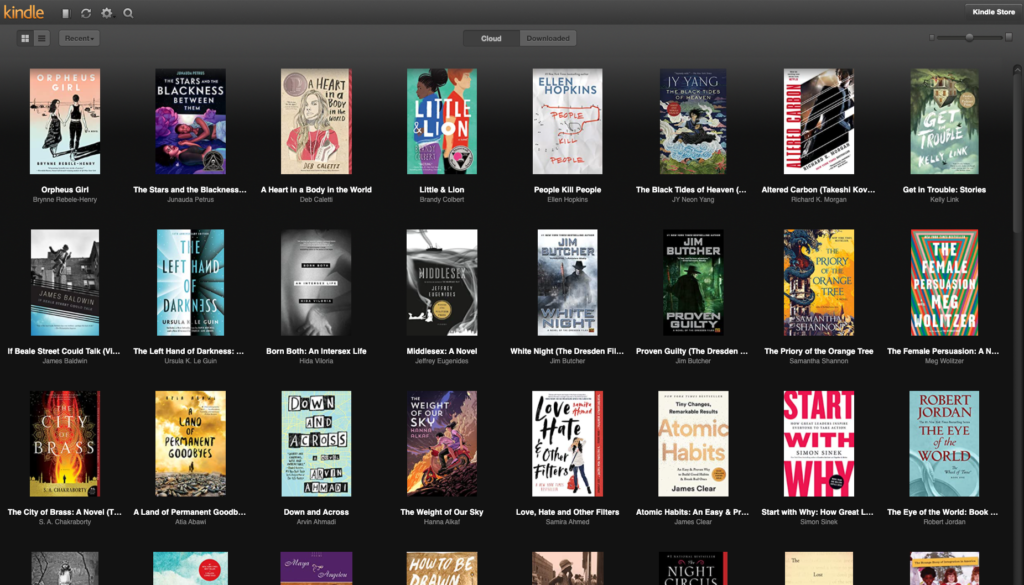This screenshot has height=585, width=1024.
Task: Click the large cover size icon
Action: coord(1007,37)
